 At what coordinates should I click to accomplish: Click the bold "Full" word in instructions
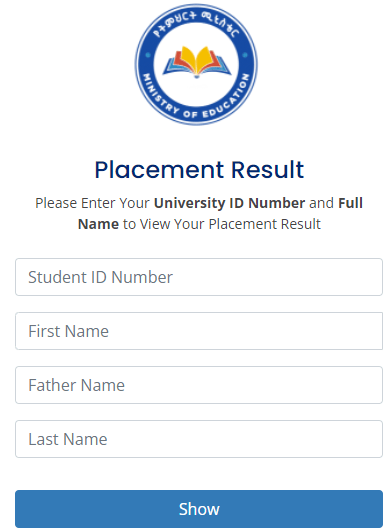click(x=350, y=203)
